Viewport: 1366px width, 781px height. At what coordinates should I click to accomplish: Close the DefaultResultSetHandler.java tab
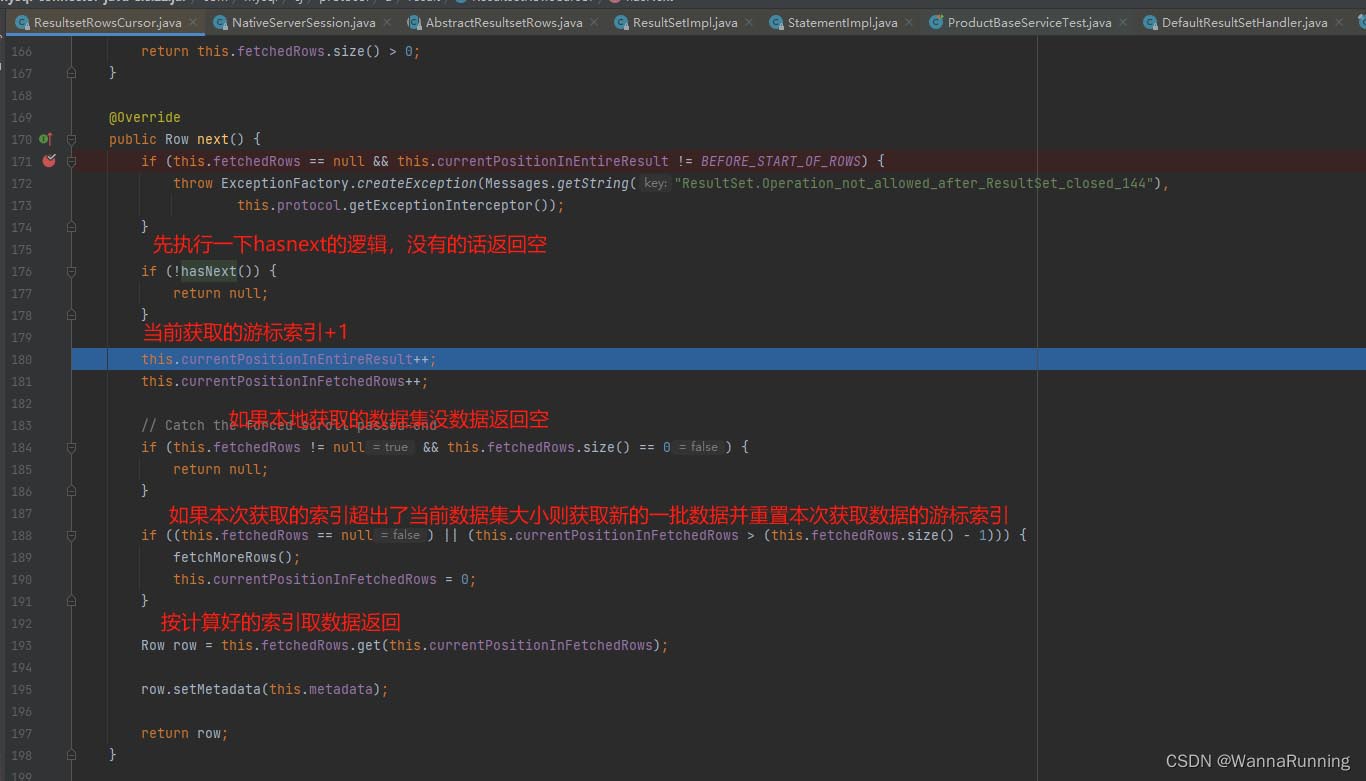point(1339,22)
